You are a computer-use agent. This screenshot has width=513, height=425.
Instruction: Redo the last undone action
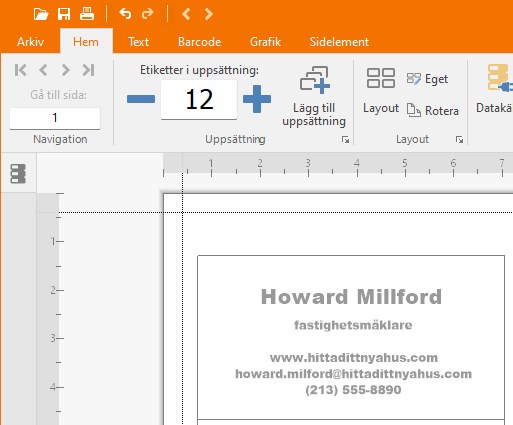(148, 14)
